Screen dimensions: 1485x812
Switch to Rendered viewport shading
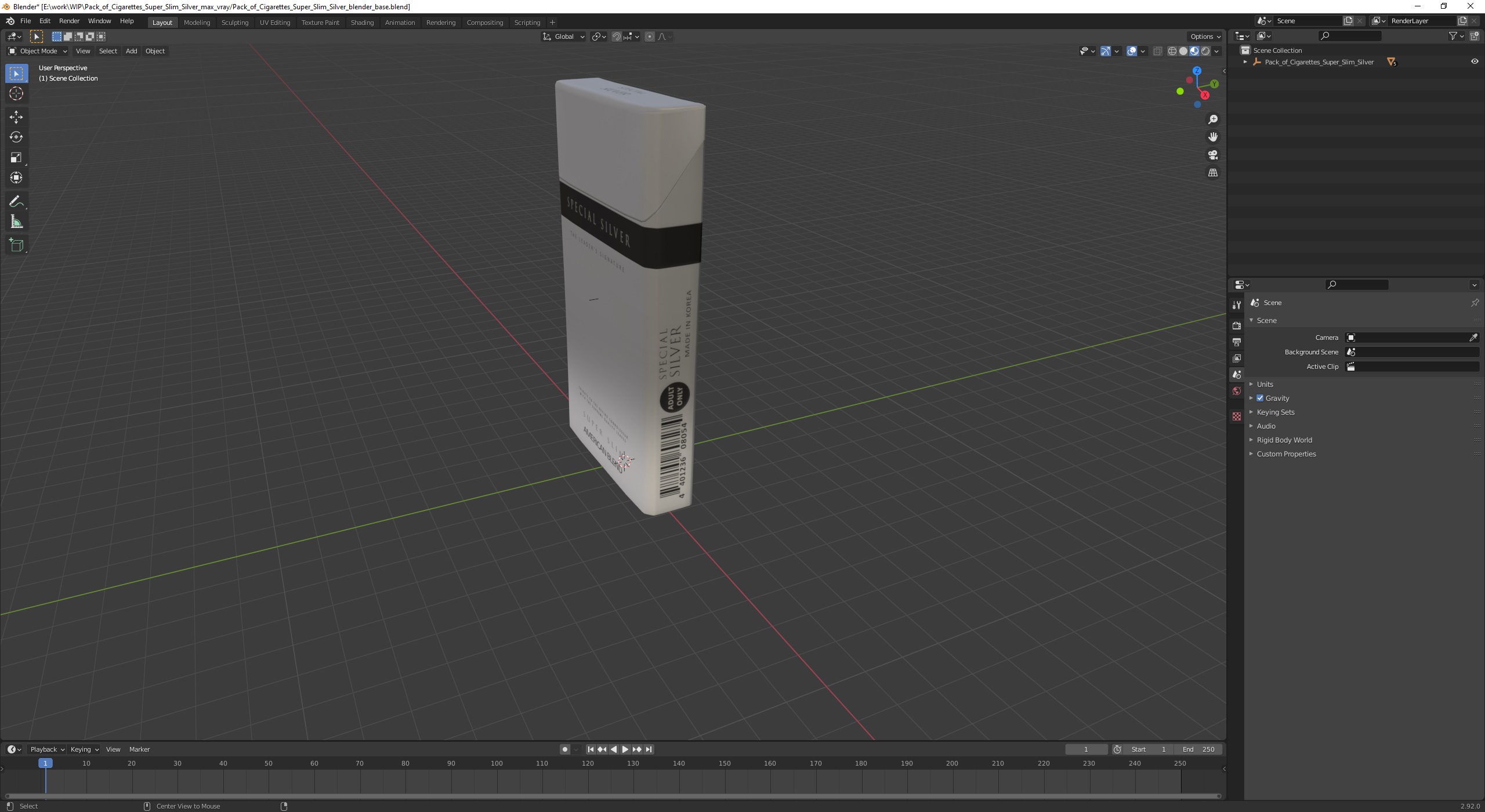click(x=1205, y=51)
